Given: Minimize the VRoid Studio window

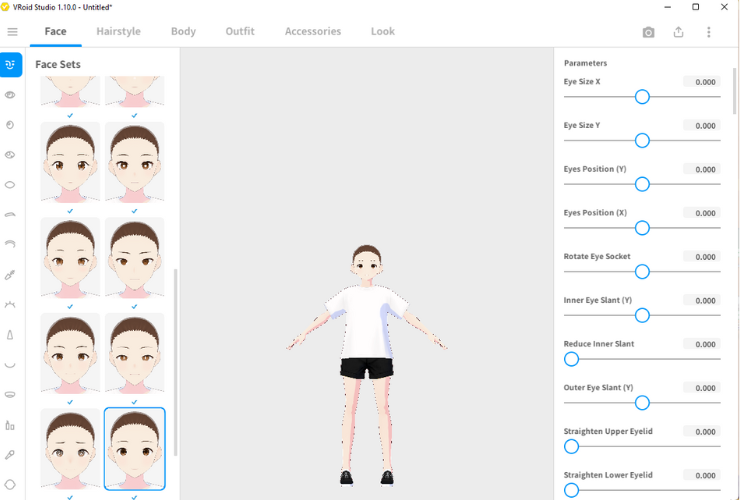Looking at the screenshot, I should (x=667, y=7).
